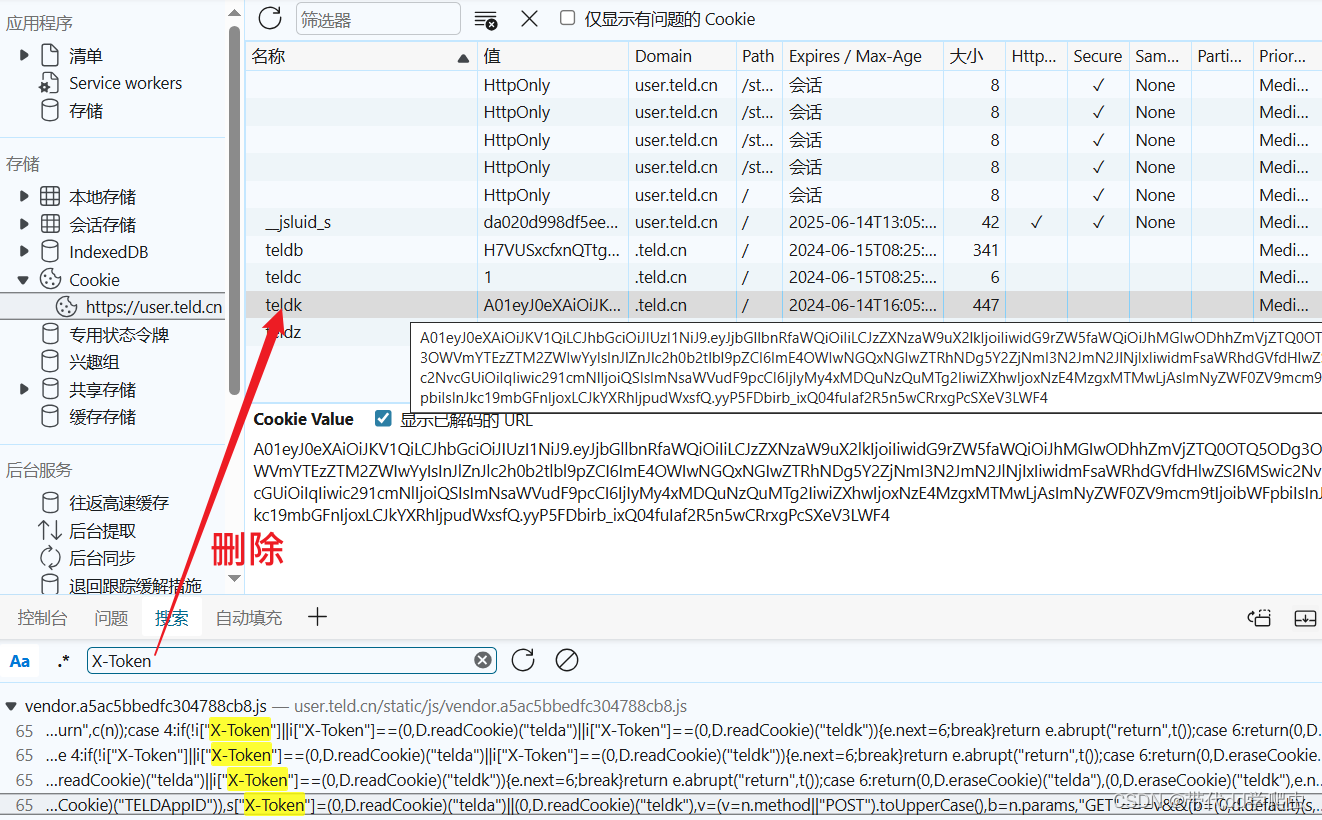Switch to the 问题 tab
1322x820 pixels.
pos(111,618)
